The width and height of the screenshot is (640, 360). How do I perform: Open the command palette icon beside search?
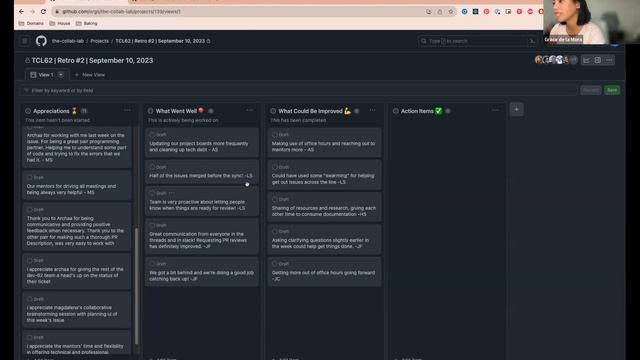coord(532,41)
